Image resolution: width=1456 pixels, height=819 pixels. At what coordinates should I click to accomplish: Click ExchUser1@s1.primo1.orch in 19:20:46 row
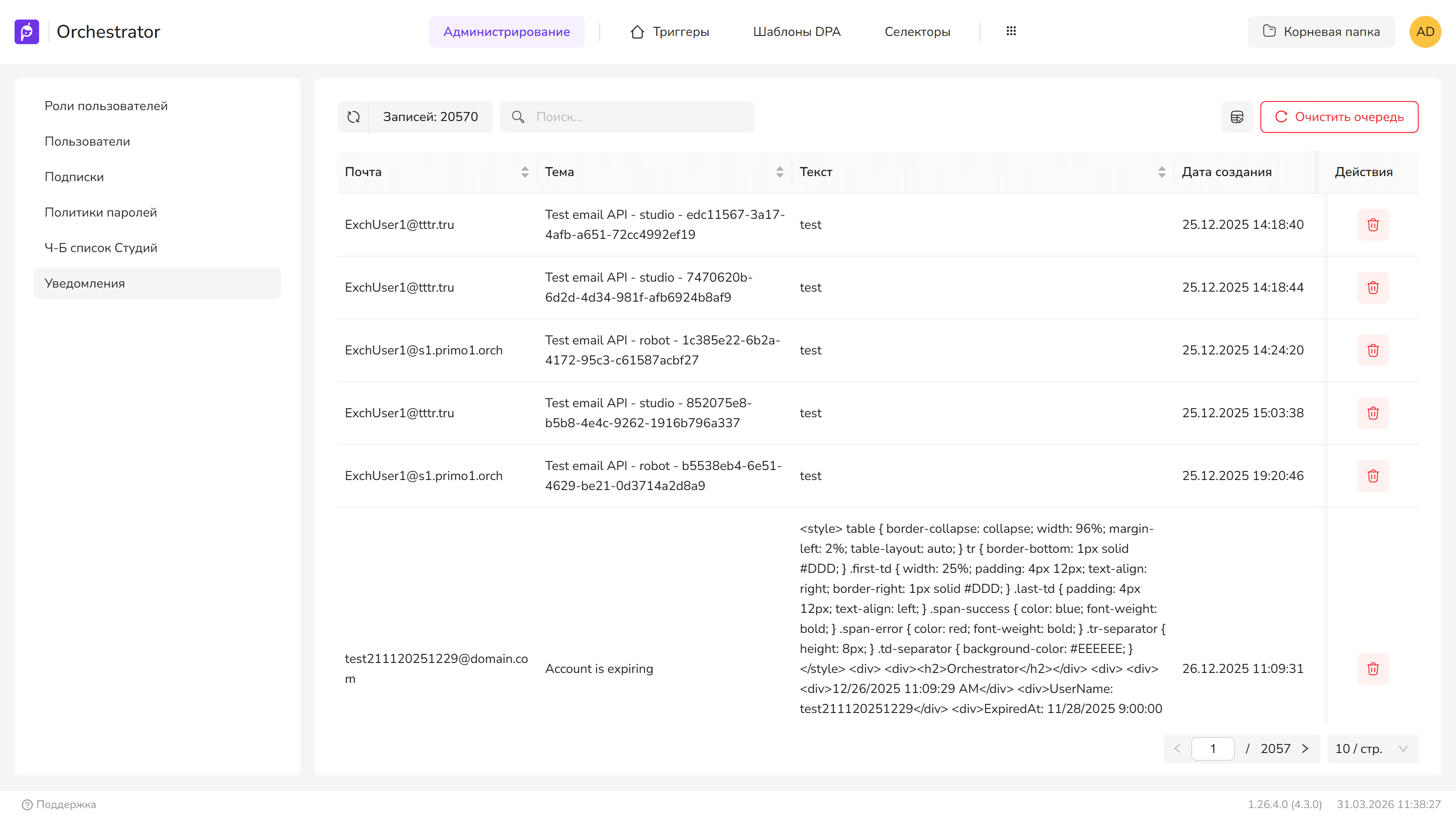click(424, 476)
